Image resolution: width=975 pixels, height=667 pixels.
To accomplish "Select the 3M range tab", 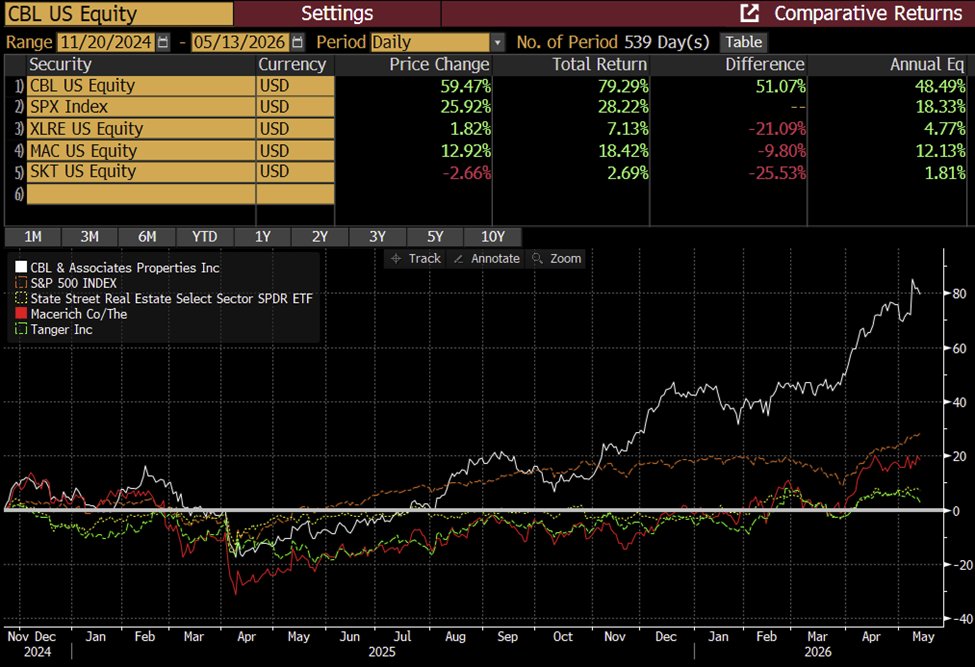I will (x=90, y=237).
